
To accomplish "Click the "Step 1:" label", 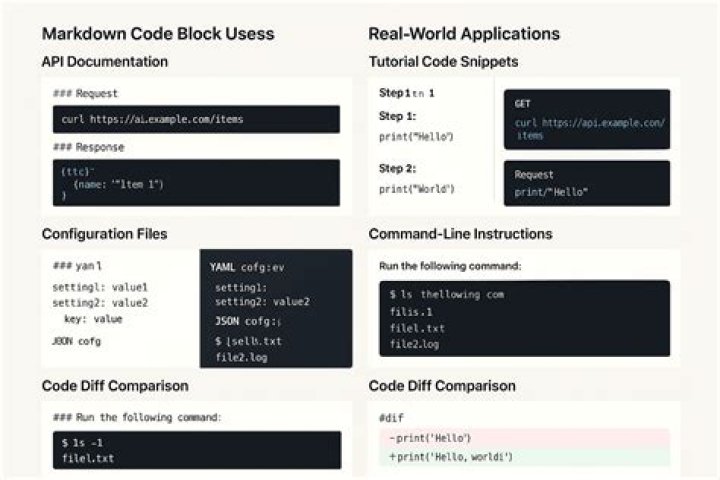I will 398,116.
